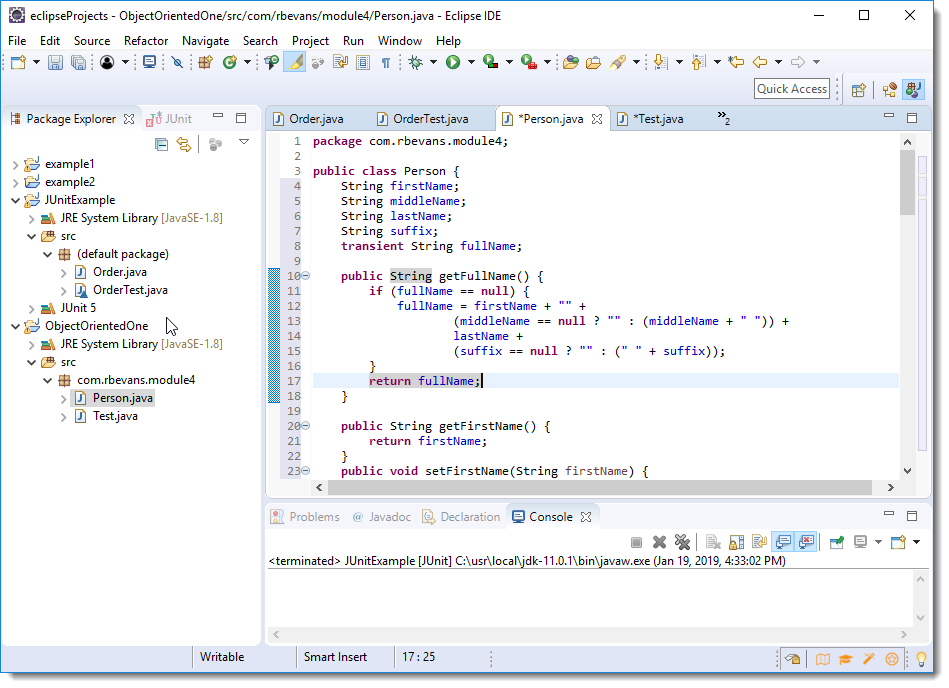Expand the example2 project node
Screen dimensions: 949x688
(x=15, y=183)
